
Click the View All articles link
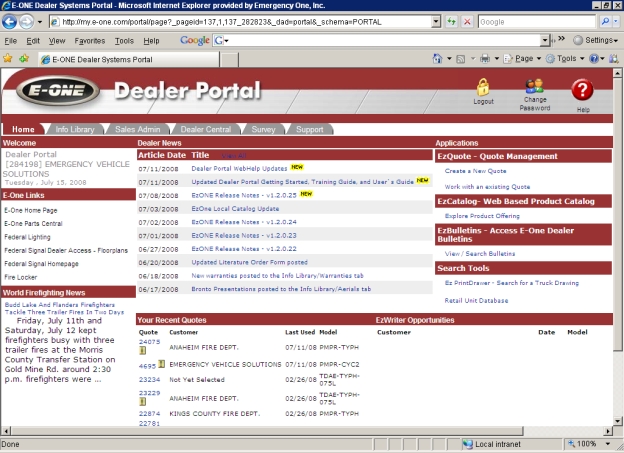[x=234, y=156]
